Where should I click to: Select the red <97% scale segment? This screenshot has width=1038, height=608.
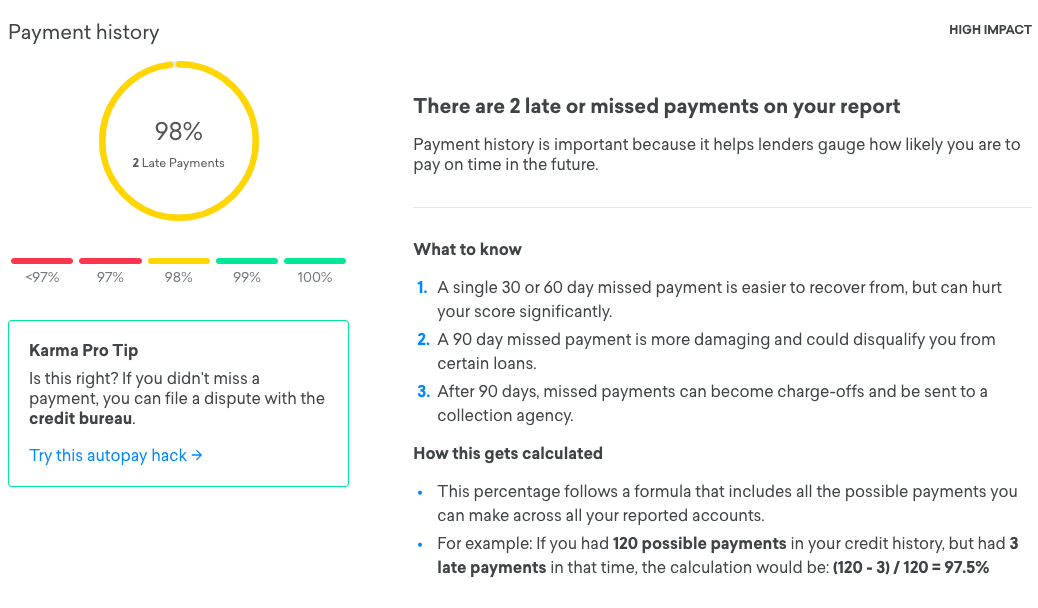(x=41, y=260)
